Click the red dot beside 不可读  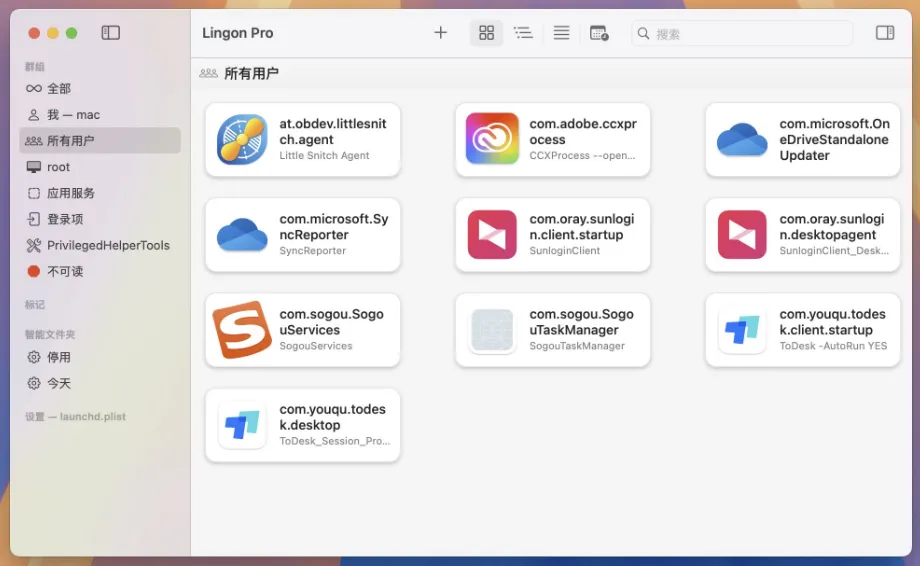click(33, 272)
